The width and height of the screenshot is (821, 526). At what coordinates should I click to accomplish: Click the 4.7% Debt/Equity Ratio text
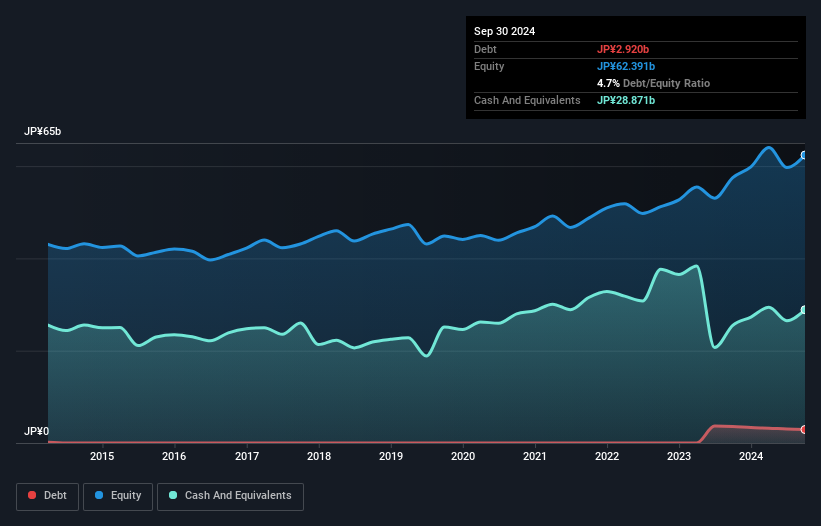tap(653, 83)
